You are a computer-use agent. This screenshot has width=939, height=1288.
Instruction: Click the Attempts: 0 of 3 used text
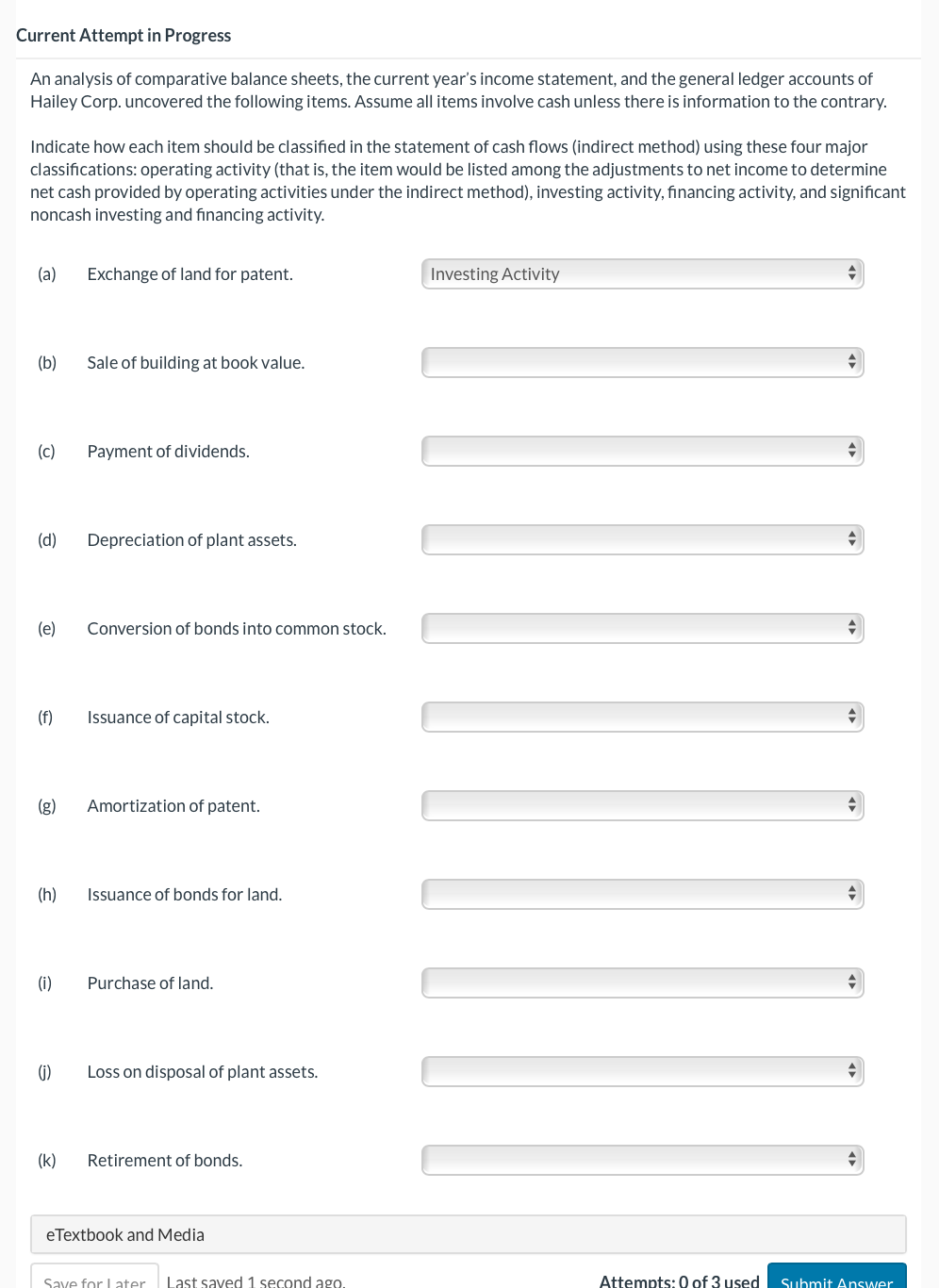click(681, 1280)
